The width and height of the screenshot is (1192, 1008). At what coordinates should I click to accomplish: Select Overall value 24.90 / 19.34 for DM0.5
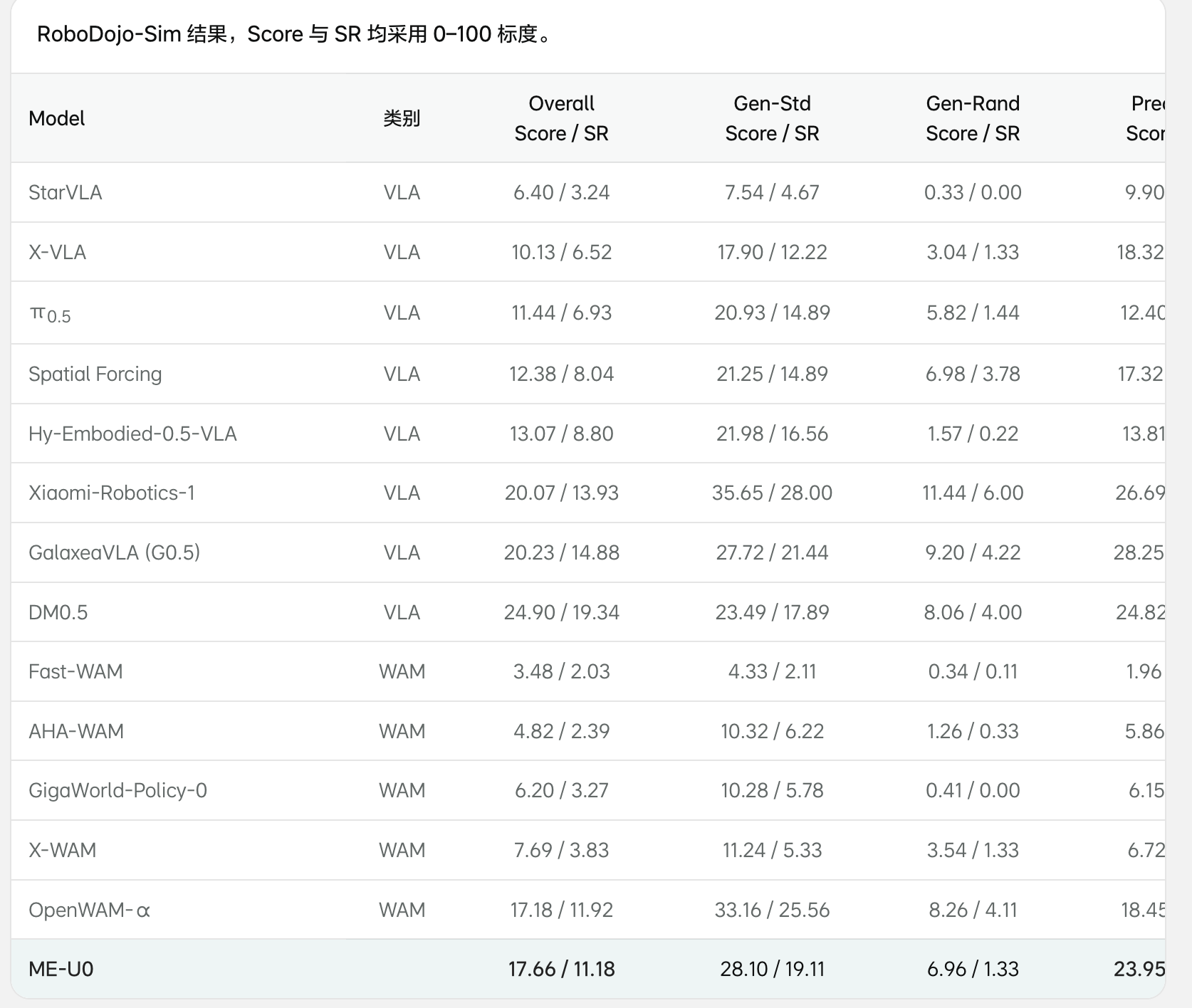tap(561, 612)
